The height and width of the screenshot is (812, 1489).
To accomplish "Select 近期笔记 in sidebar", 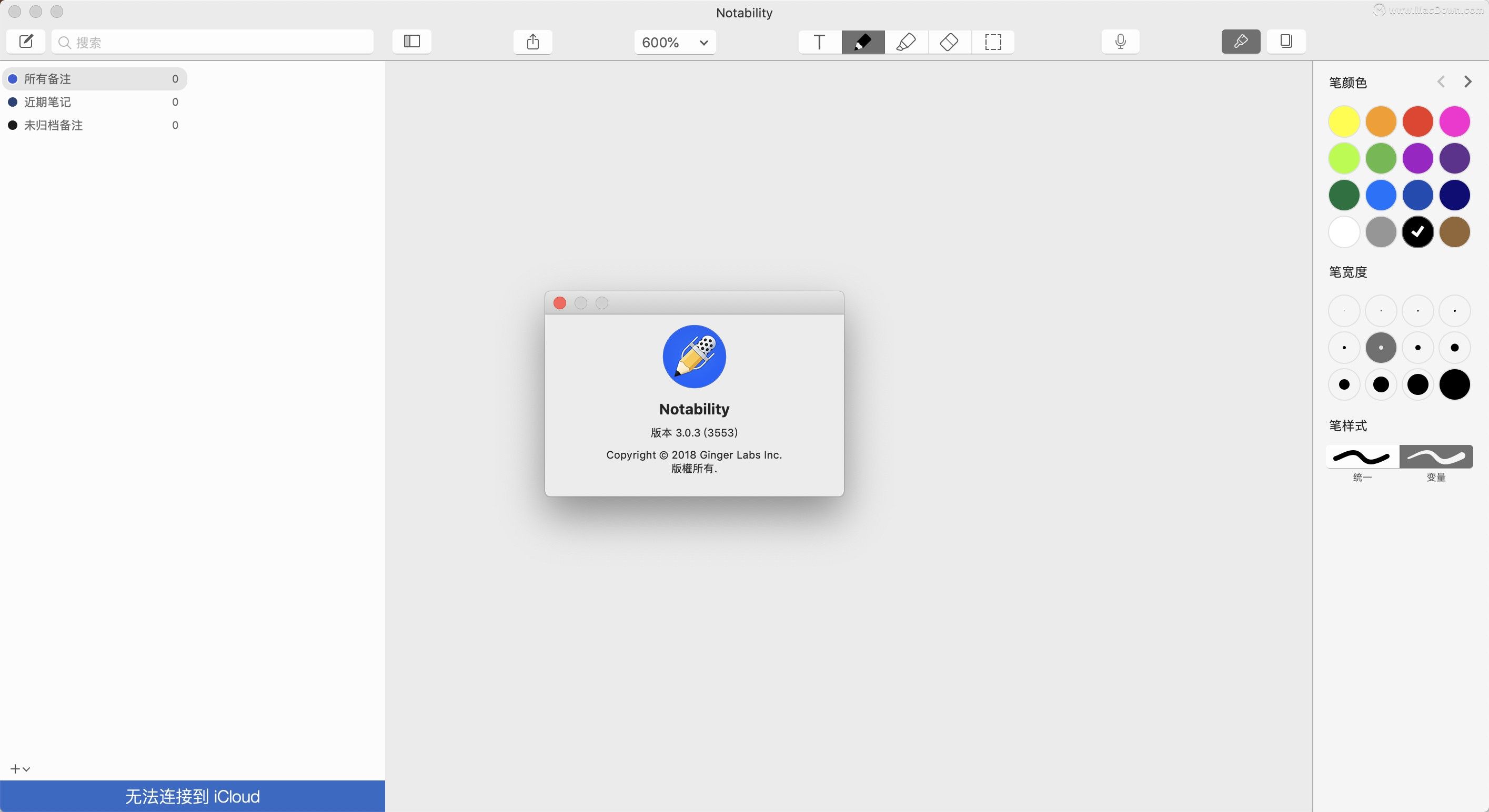I will pos(95,101).
